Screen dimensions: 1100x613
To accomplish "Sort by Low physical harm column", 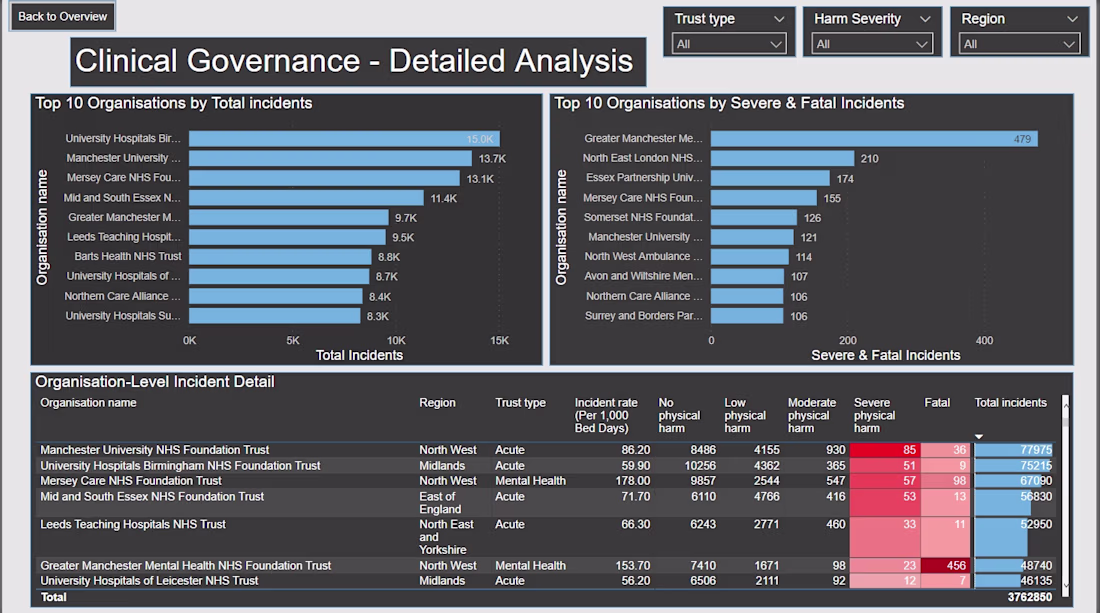I will 745,415.
